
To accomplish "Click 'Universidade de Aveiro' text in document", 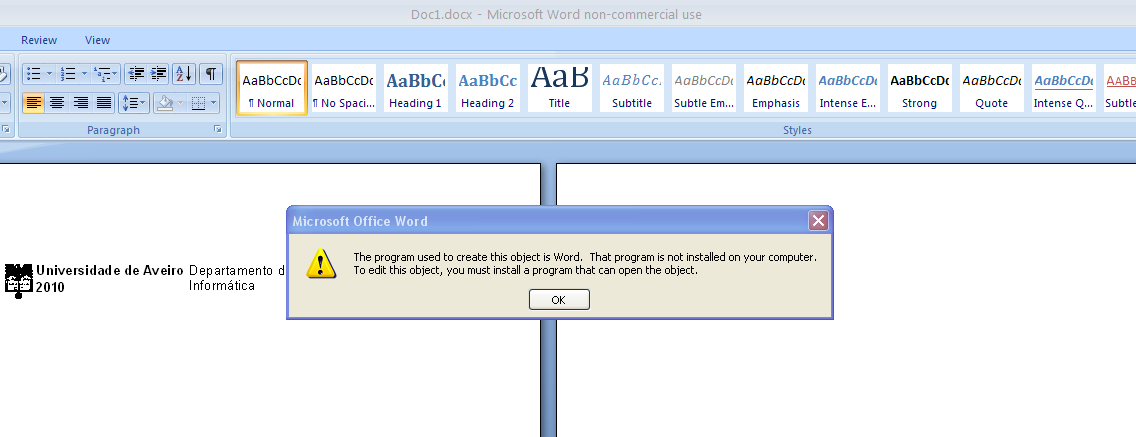I will point(110,270).
